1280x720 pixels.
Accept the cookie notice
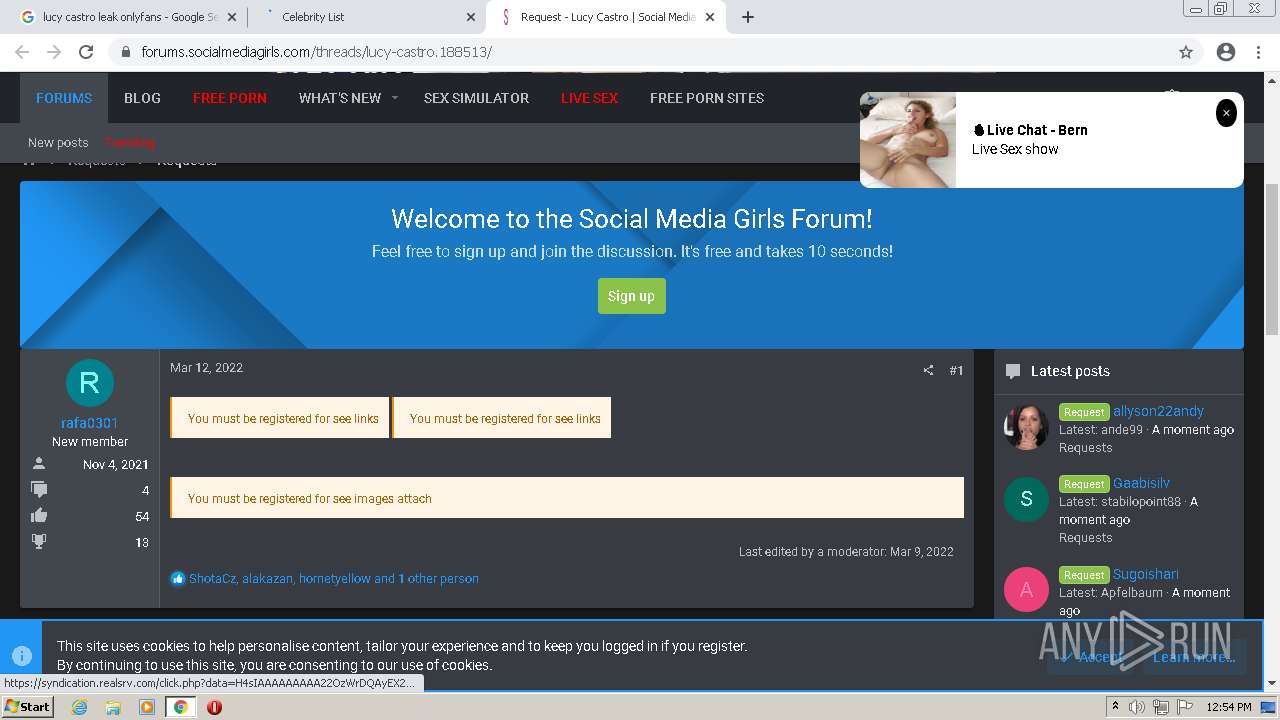click(x=1092, y=656)
